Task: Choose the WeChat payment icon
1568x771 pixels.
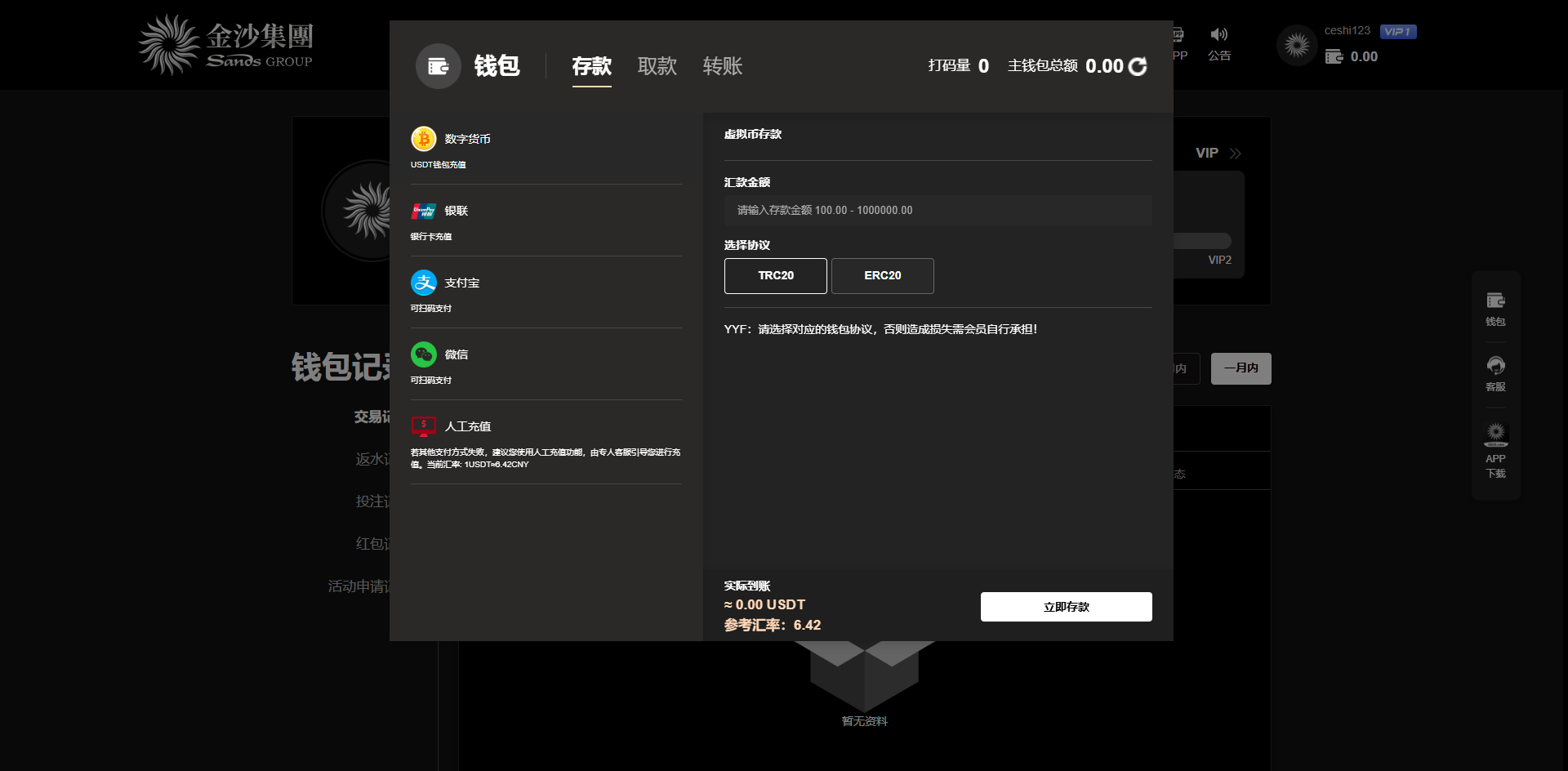Action: pos(423,354)
